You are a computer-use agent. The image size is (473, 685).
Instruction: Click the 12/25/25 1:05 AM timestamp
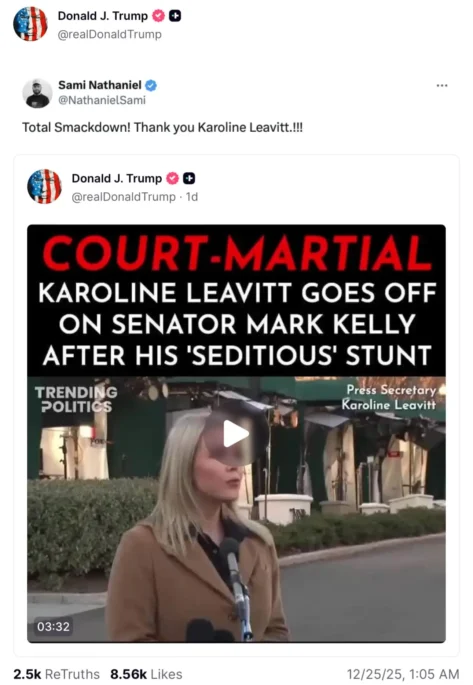403,674
